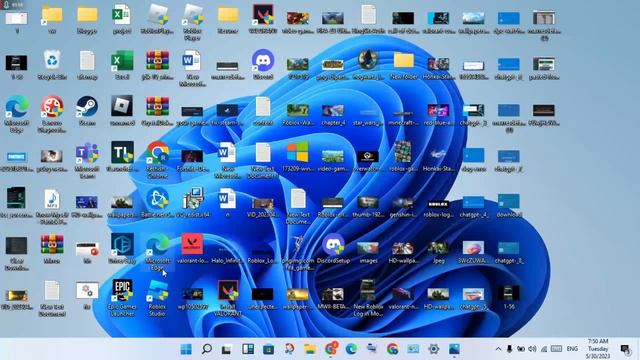Screen dimensions: 640x360
Task: Open the MP3 audio file icon
Action: (x=52, y=206)
